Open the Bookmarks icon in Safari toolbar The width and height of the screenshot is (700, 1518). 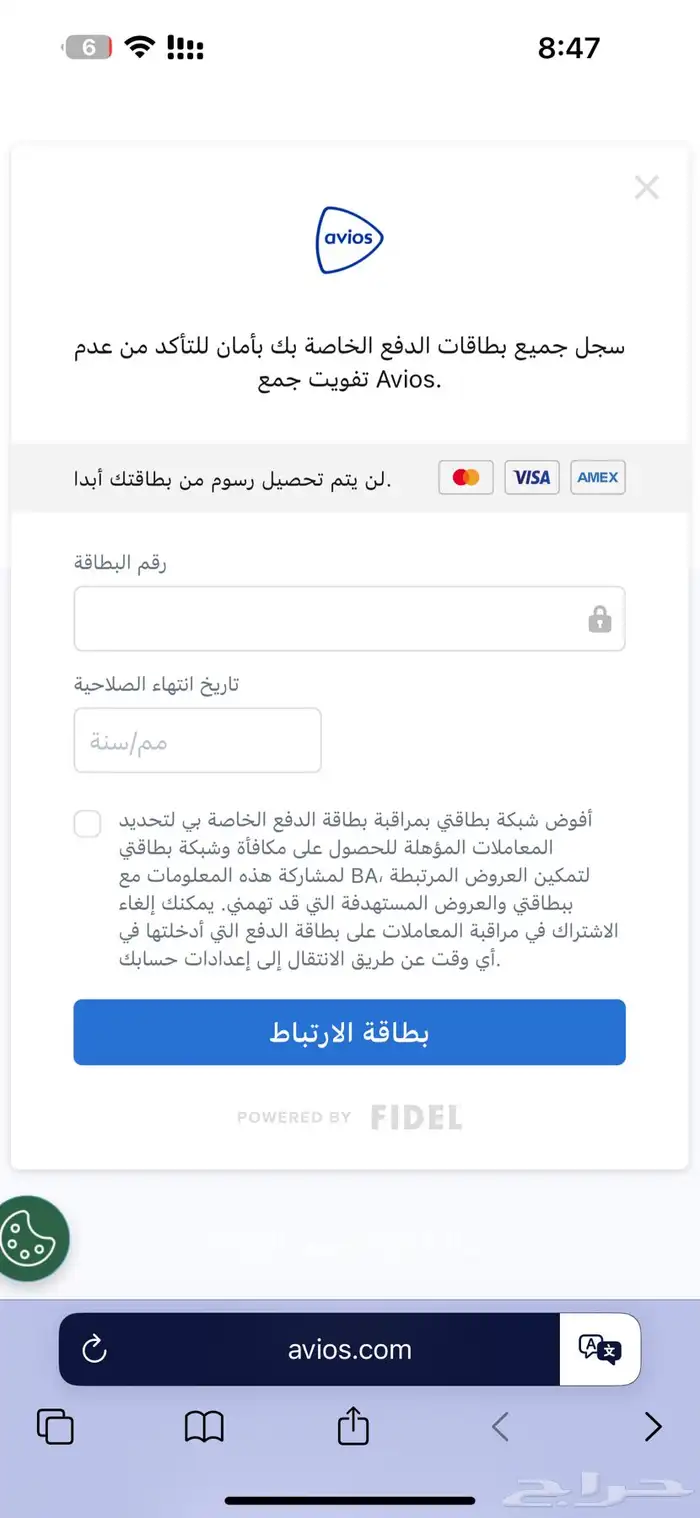point(204,1427)
